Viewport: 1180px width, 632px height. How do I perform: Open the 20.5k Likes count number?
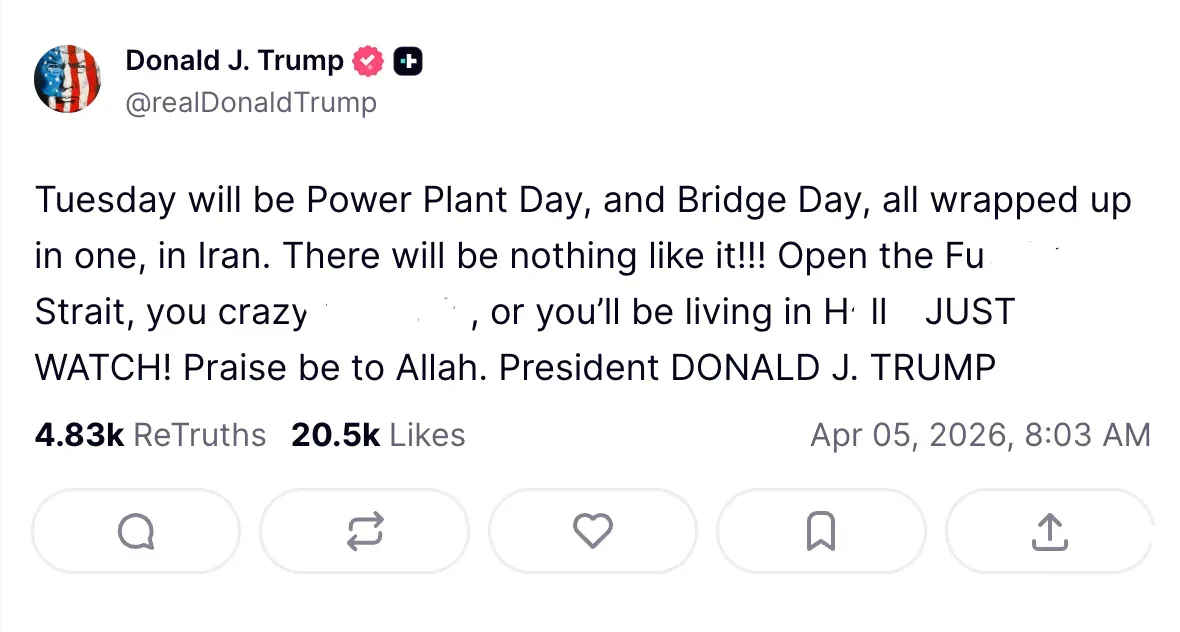335,435
